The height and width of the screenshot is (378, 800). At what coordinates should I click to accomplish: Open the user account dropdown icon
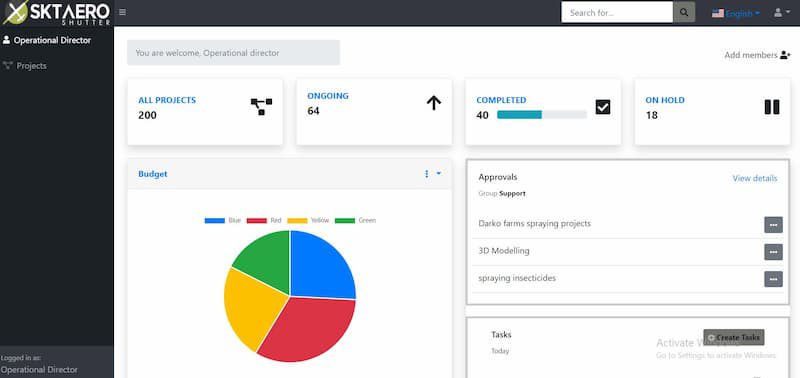(x=781, y=13)
